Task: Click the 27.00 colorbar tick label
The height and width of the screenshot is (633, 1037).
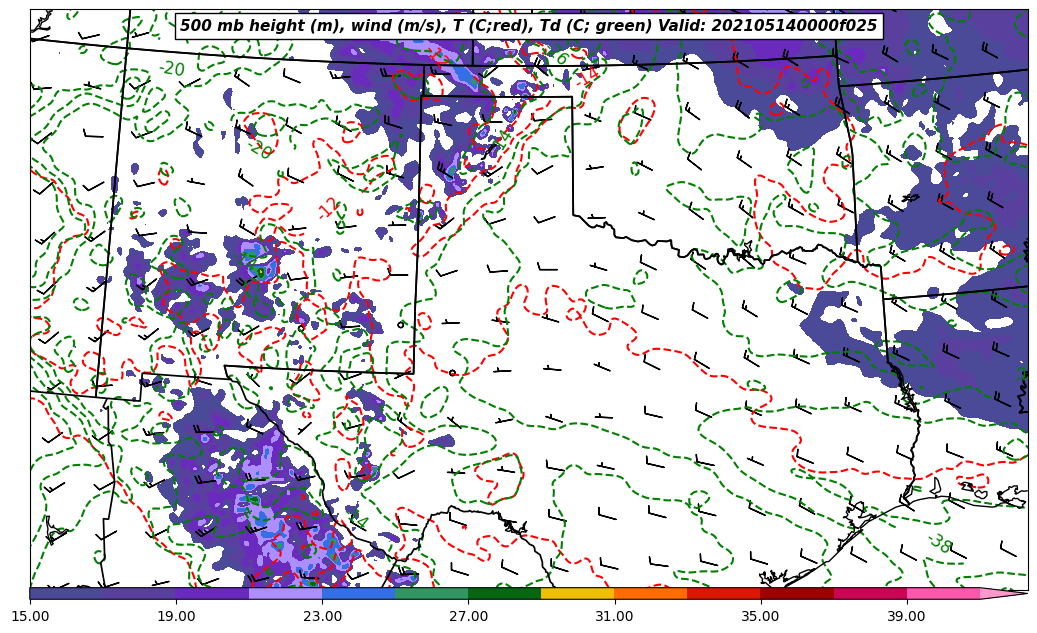Action: 468,616
